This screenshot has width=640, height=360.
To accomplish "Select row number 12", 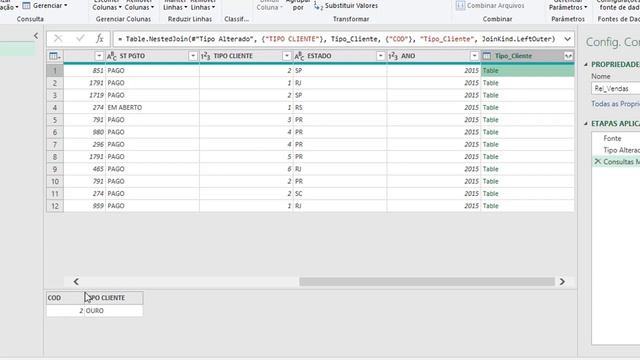I will click(55, 206).
